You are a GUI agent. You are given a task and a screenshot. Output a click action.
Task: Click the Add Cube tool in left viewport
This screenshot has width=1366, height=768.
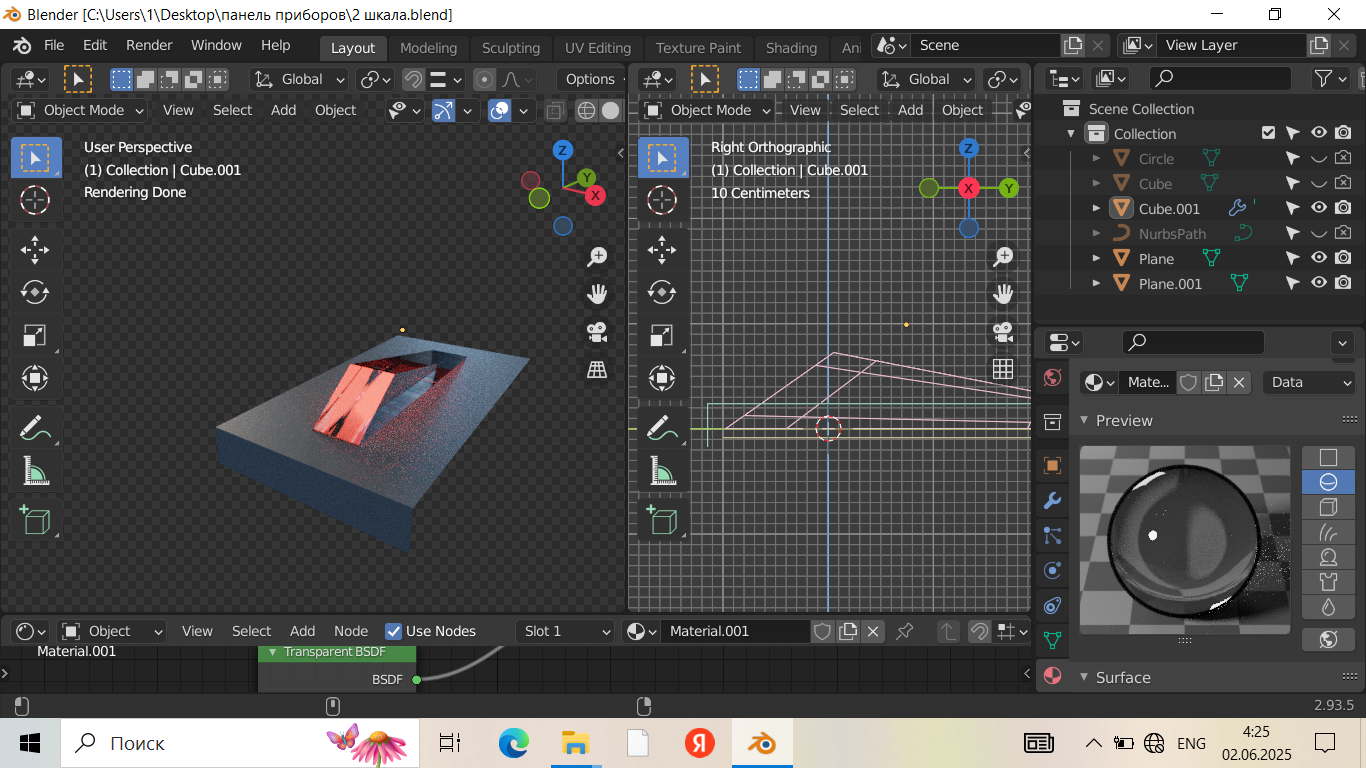[35, 520]
